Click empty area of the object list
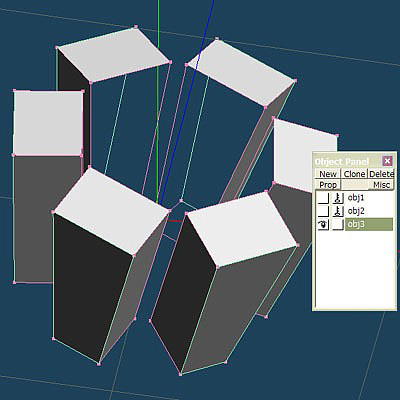The height and width of the screenshot is (400, 400). 355,270
